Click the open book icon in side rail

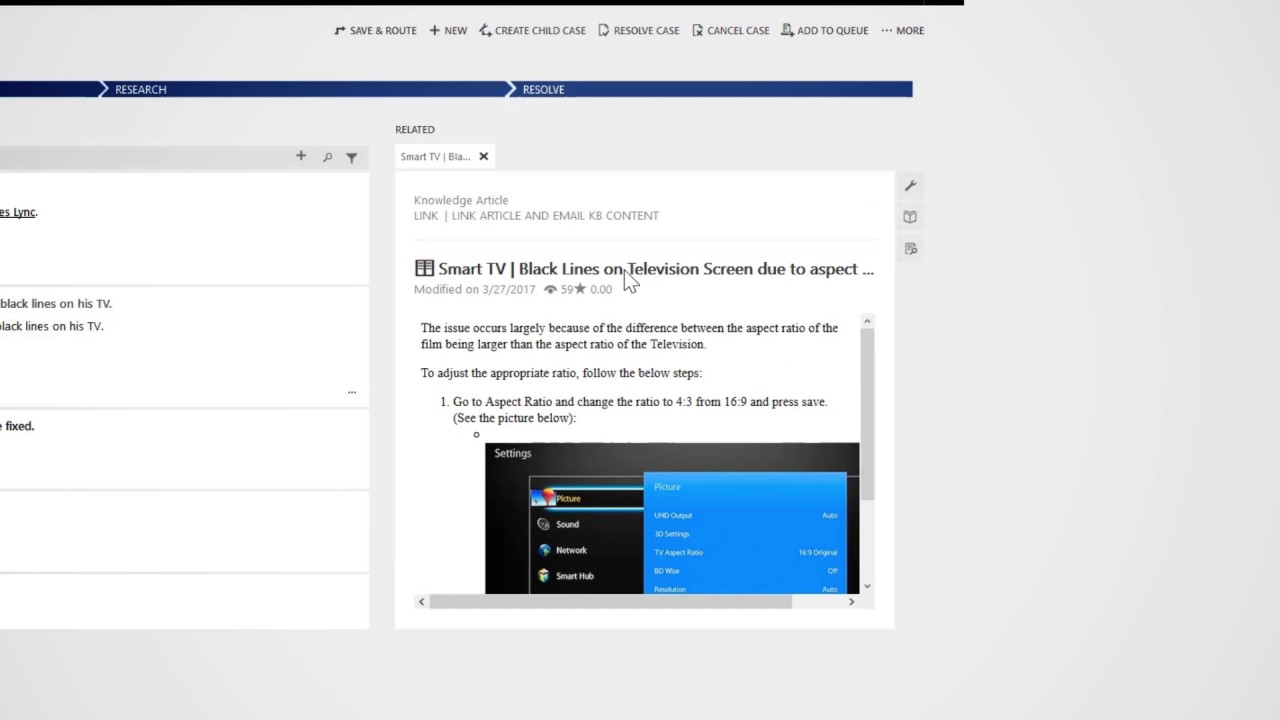click(910, 216)
